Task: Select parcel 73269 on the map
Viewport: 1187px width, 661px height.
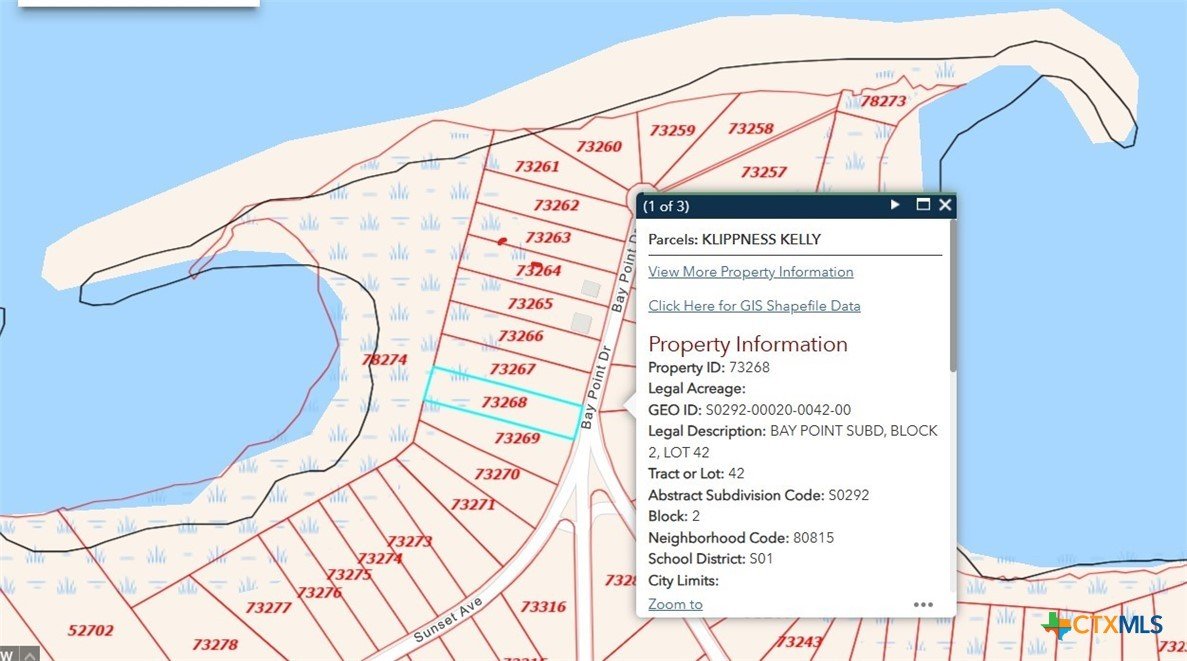Action: [x=517, y=438]
